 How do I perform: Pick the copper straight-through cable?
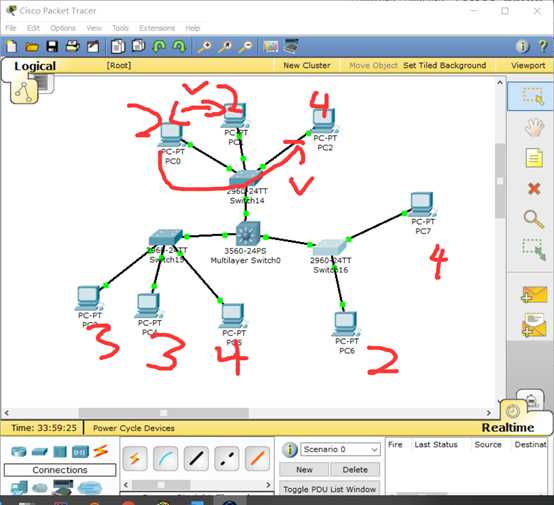point(196,458)
